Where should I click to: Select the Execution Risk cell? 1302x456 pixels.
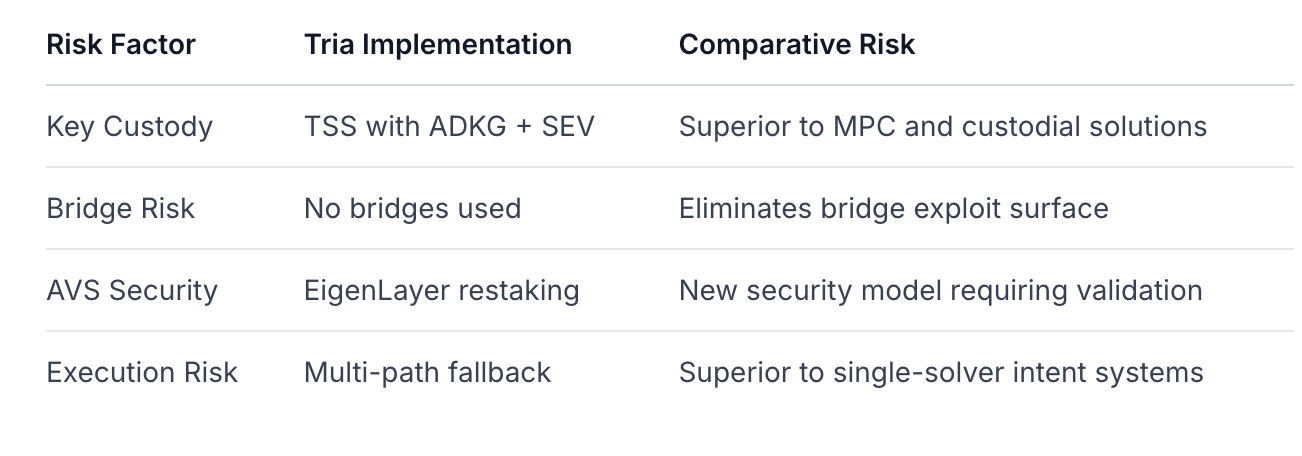pos(142,373)
